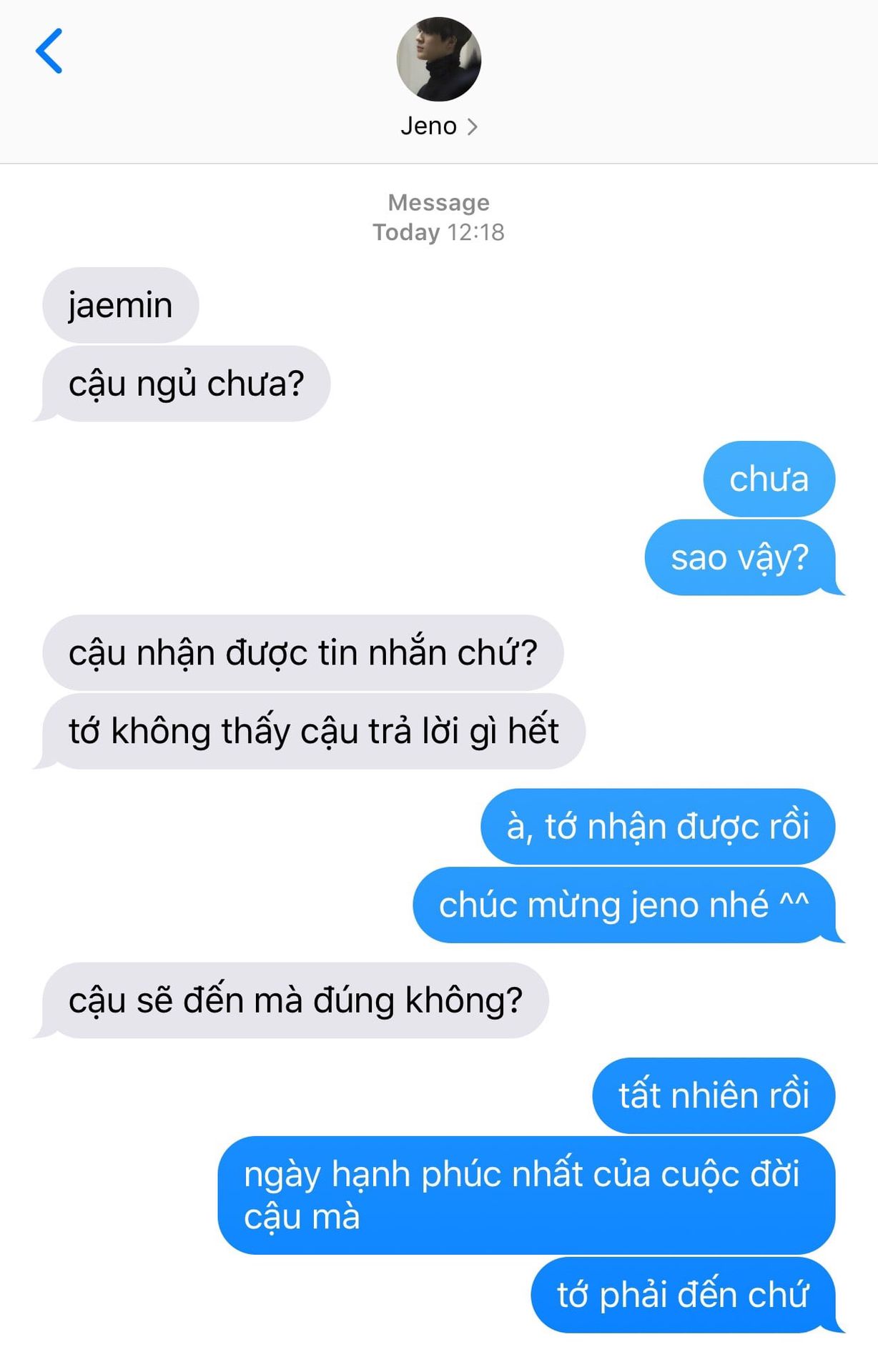Select the Jeno contact name label
The width and height of the screenshot is (878, 1372).
coord(428,126)
